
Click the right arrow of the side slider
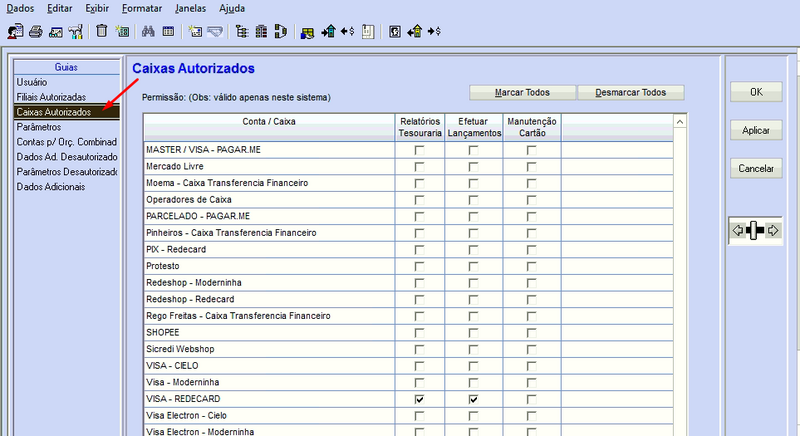click(x=773, y=230)
